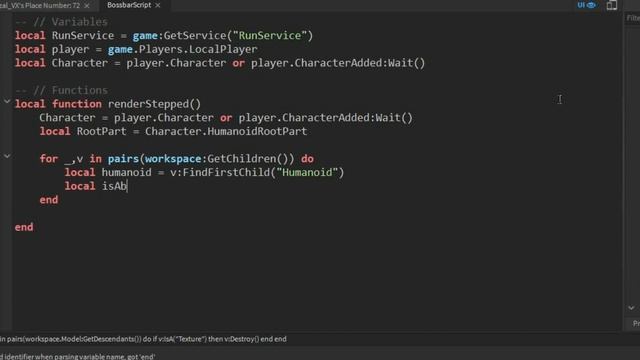
Task: Toggle the UI visibility eye
Action: pos(586,5)
